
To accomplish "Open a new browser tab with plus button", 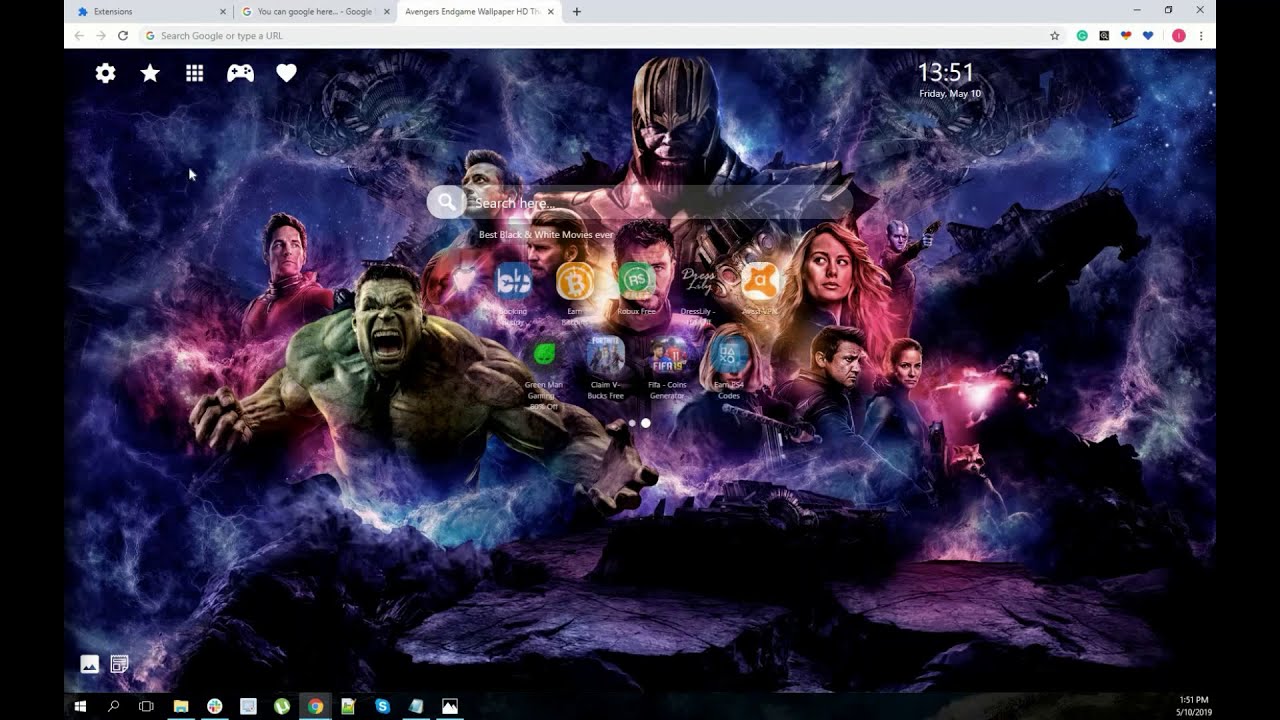I will pos(577,12).
